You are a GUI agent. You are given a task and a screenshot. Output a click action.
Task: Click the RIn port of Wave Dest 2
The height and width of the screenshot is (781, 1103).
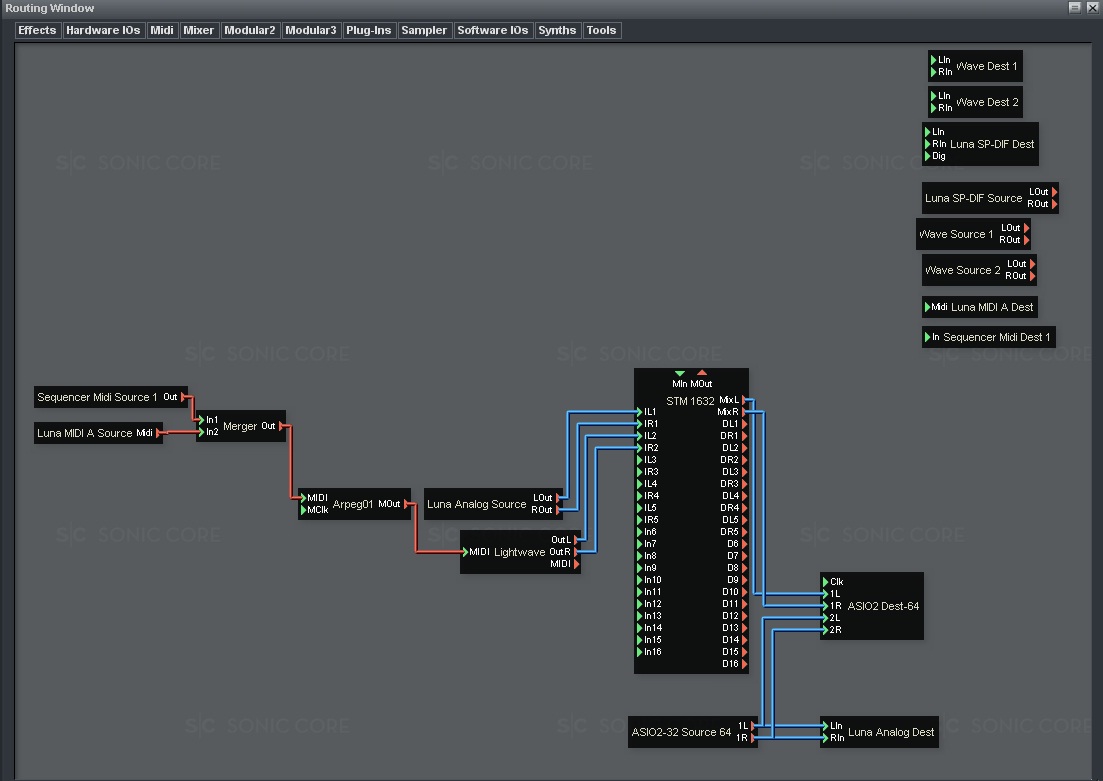933,108
